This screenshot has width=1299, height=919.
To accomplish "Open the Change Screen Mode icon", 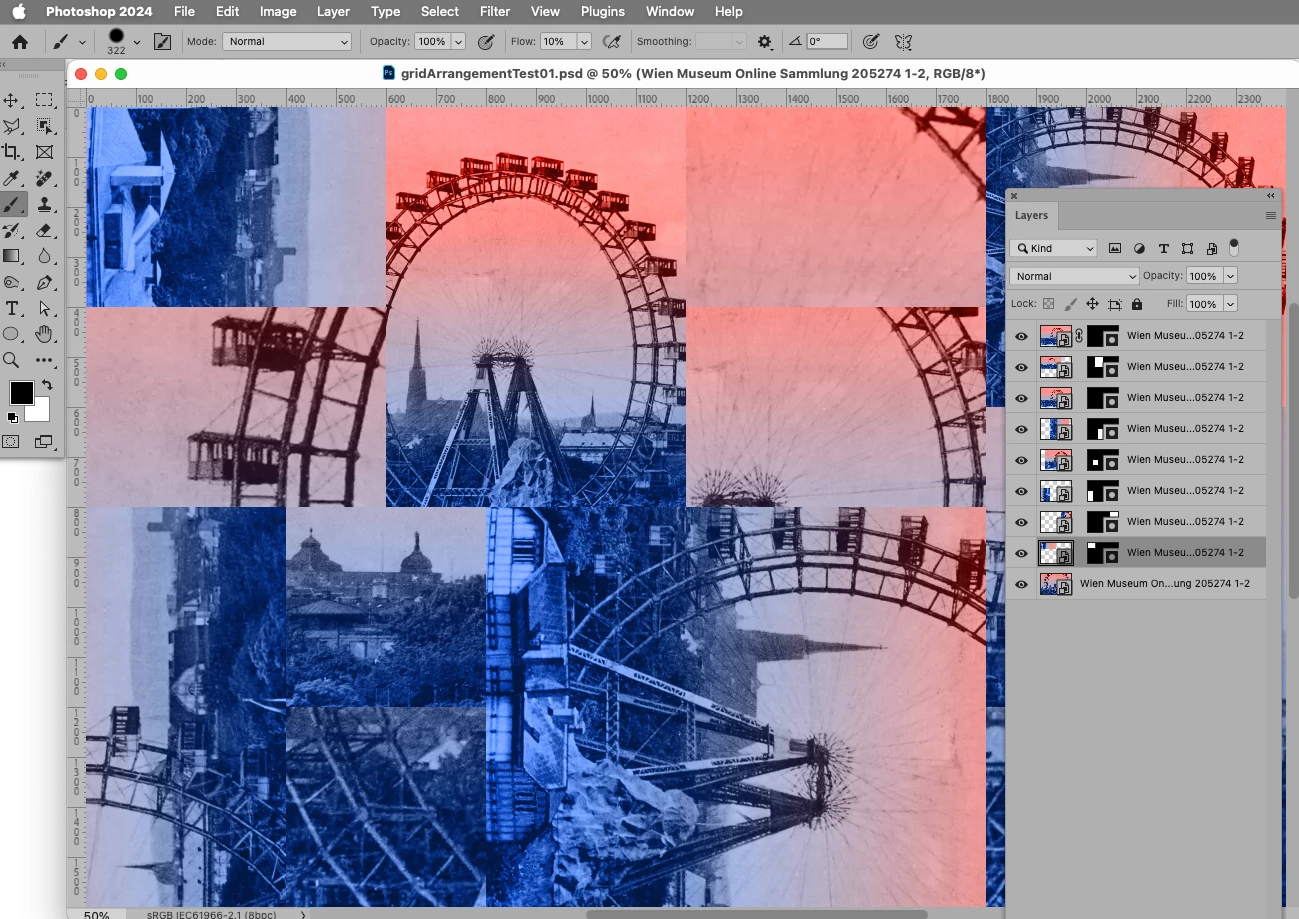I will (x=43, y=441).
